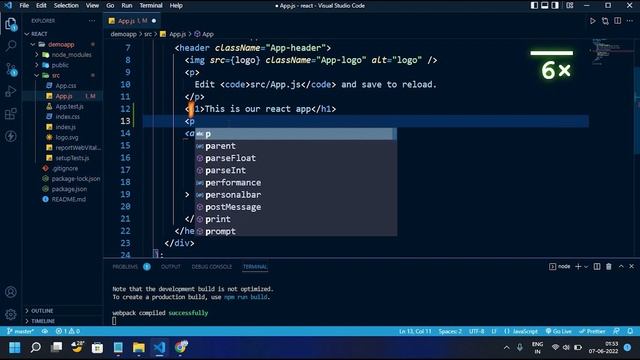Open the Run and Debug view

11,91
